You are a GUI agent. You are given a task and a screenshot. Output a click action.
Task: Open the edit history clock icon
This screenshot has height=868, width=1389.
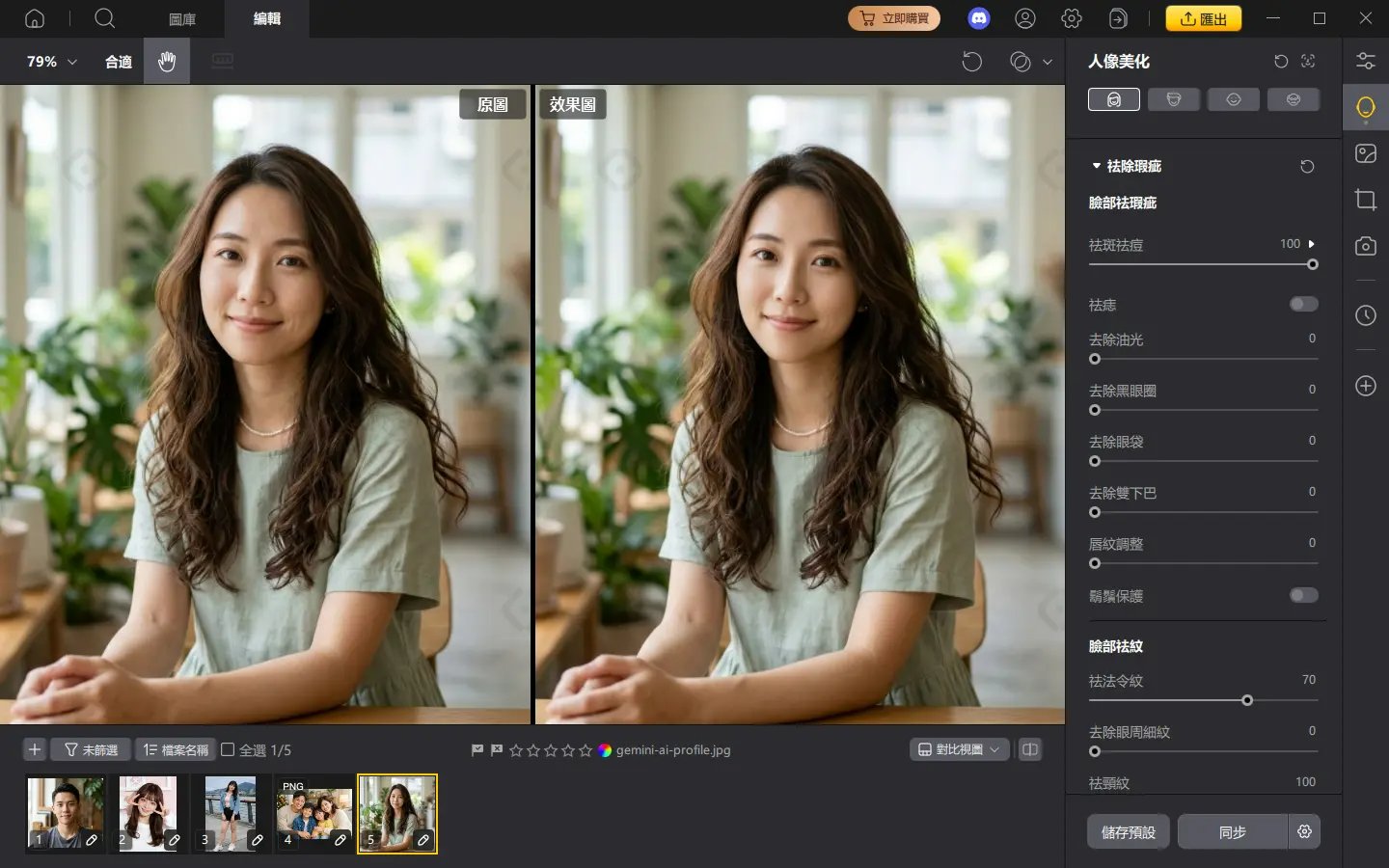[1366, 315]
